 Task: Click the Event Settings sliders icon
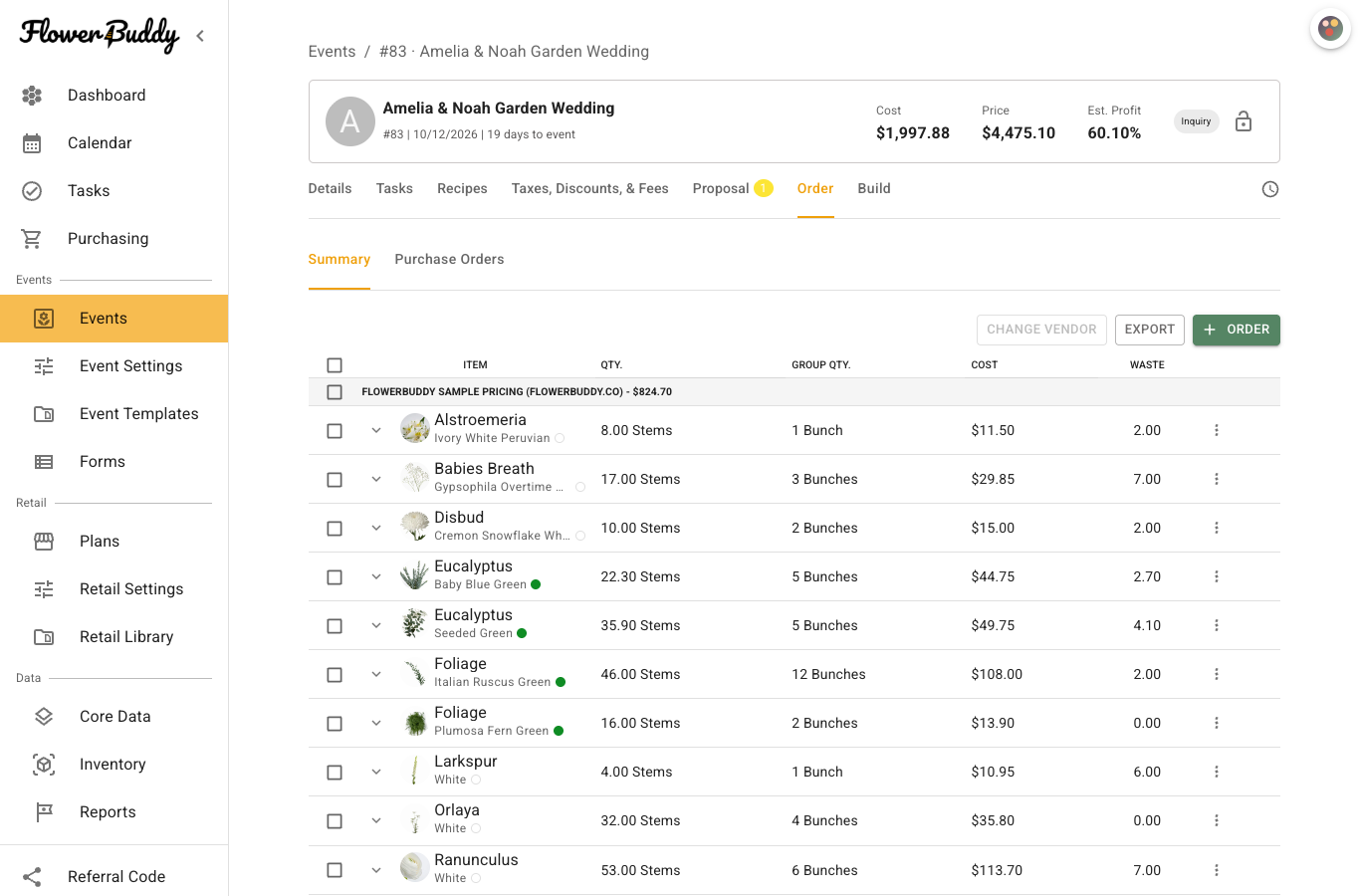click(44, 366)
